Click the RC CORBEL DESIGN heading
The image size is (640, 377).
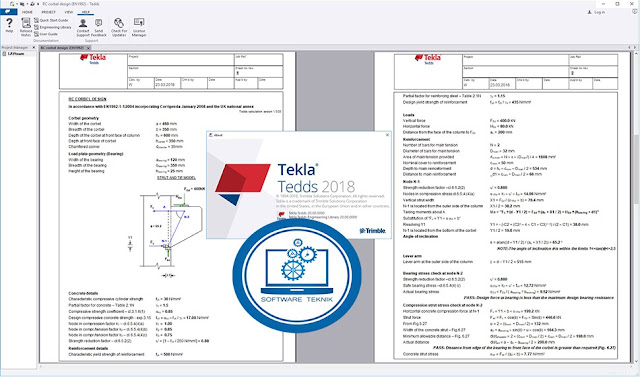87,99
